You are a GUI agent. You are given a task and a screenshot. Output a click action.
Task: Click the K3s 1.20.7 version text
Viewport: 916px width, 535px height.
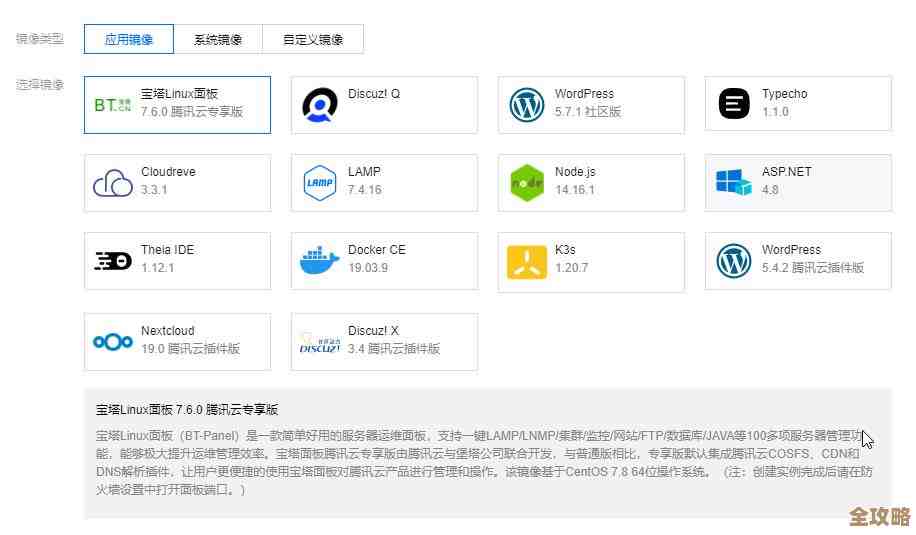coord(571,268)
